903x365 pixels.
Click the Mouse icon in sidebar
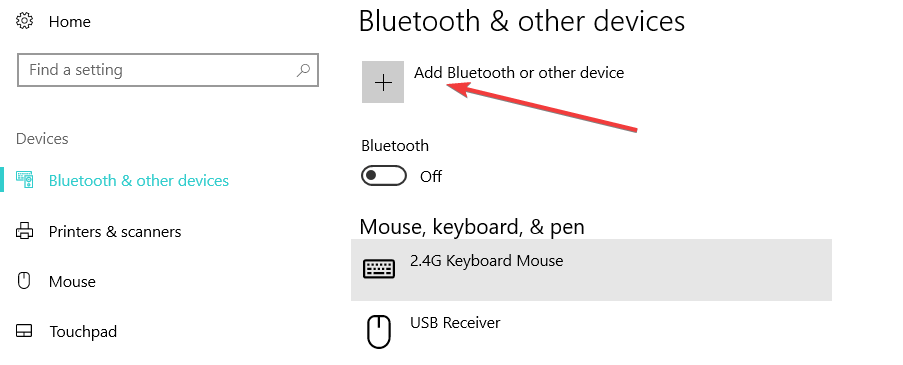pos(24,281)
